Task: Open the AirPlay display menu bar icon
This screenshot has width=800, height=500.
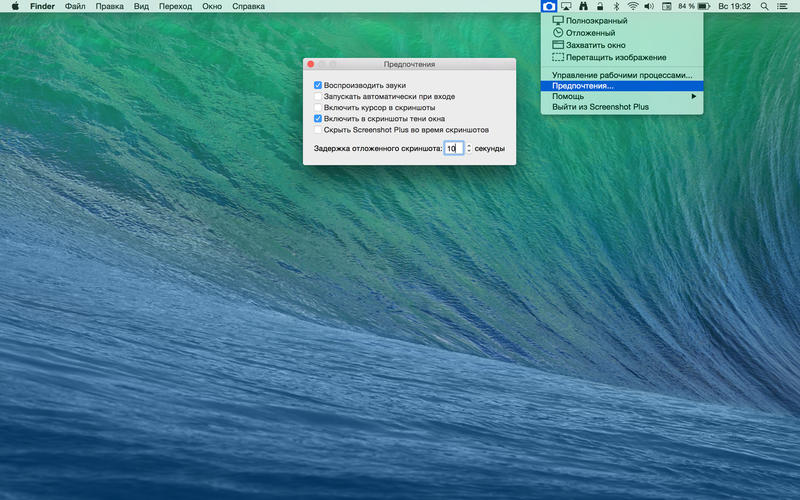Action: [x=566, y=6]
